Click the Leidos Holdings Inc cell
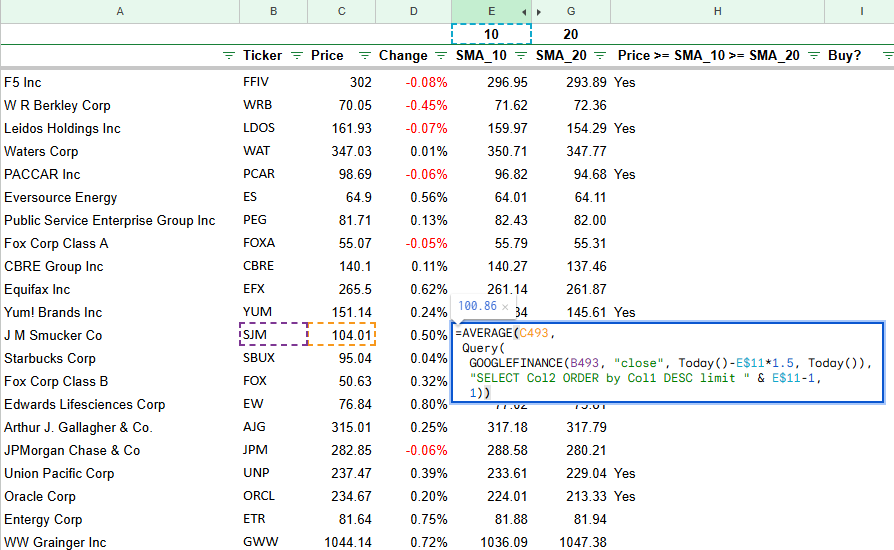This screenshot has width=894, height=550. coord(120,128)
